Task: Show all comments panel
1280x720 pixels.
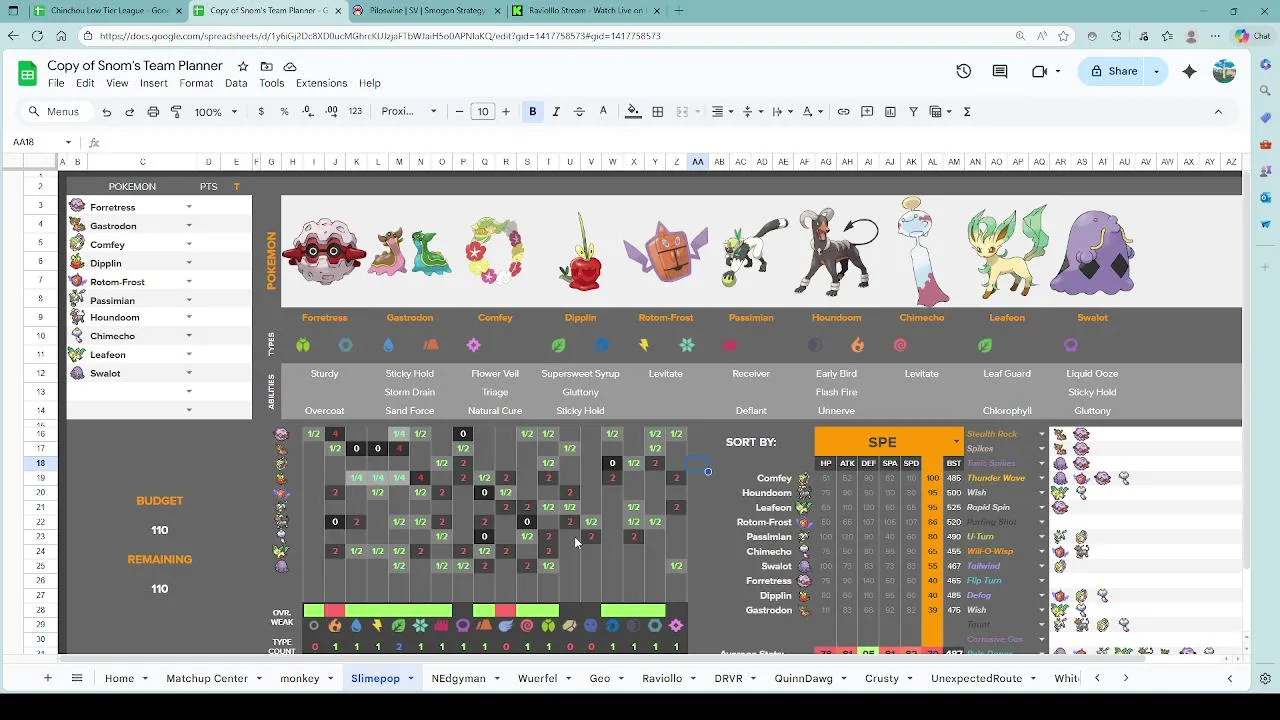Action: tap(1000, 72)
